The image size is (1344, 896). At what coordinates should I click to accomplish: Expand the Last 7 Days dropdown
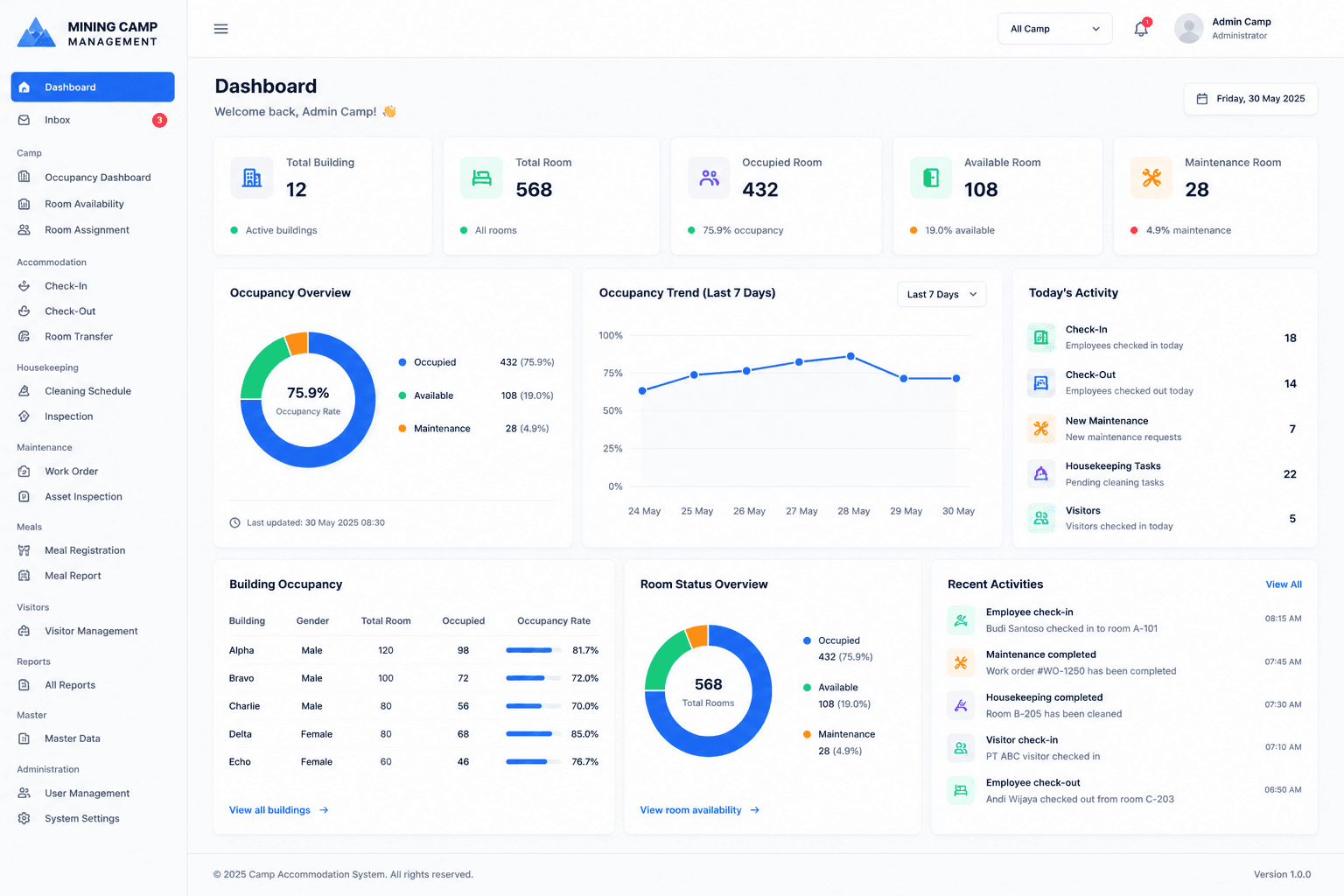[x=941, y=295]
